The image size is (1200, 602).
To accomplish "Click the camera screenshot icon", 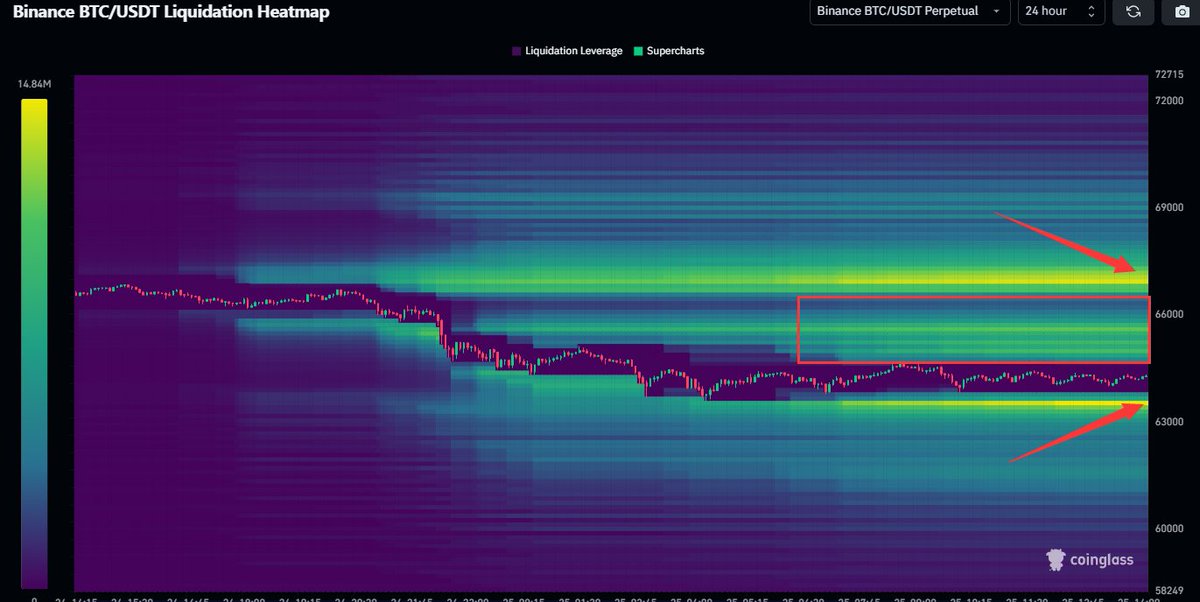I will (x=1181, y=11).
